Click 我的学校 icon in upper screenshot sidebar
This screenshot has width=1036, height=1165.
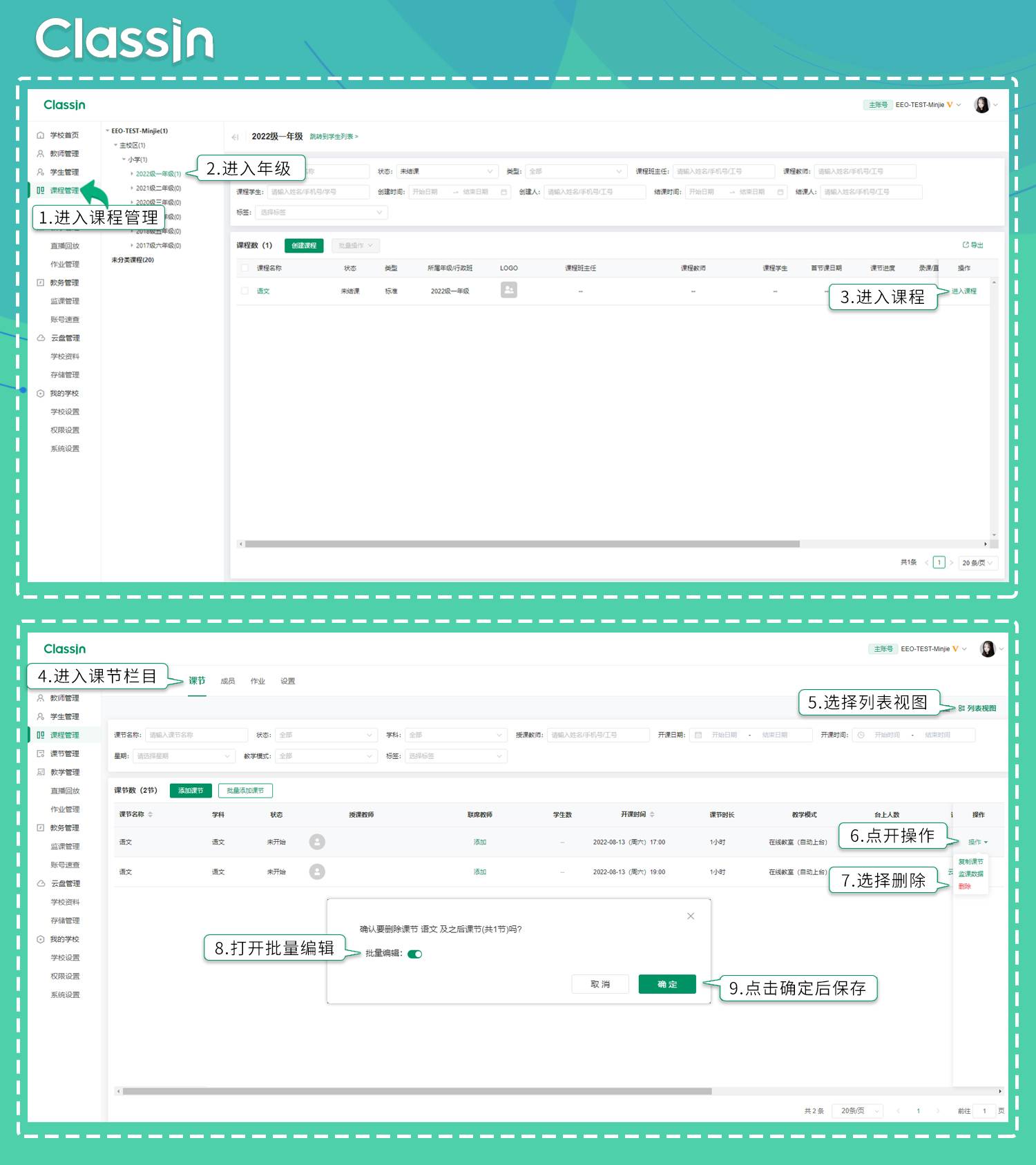[41, 394]
